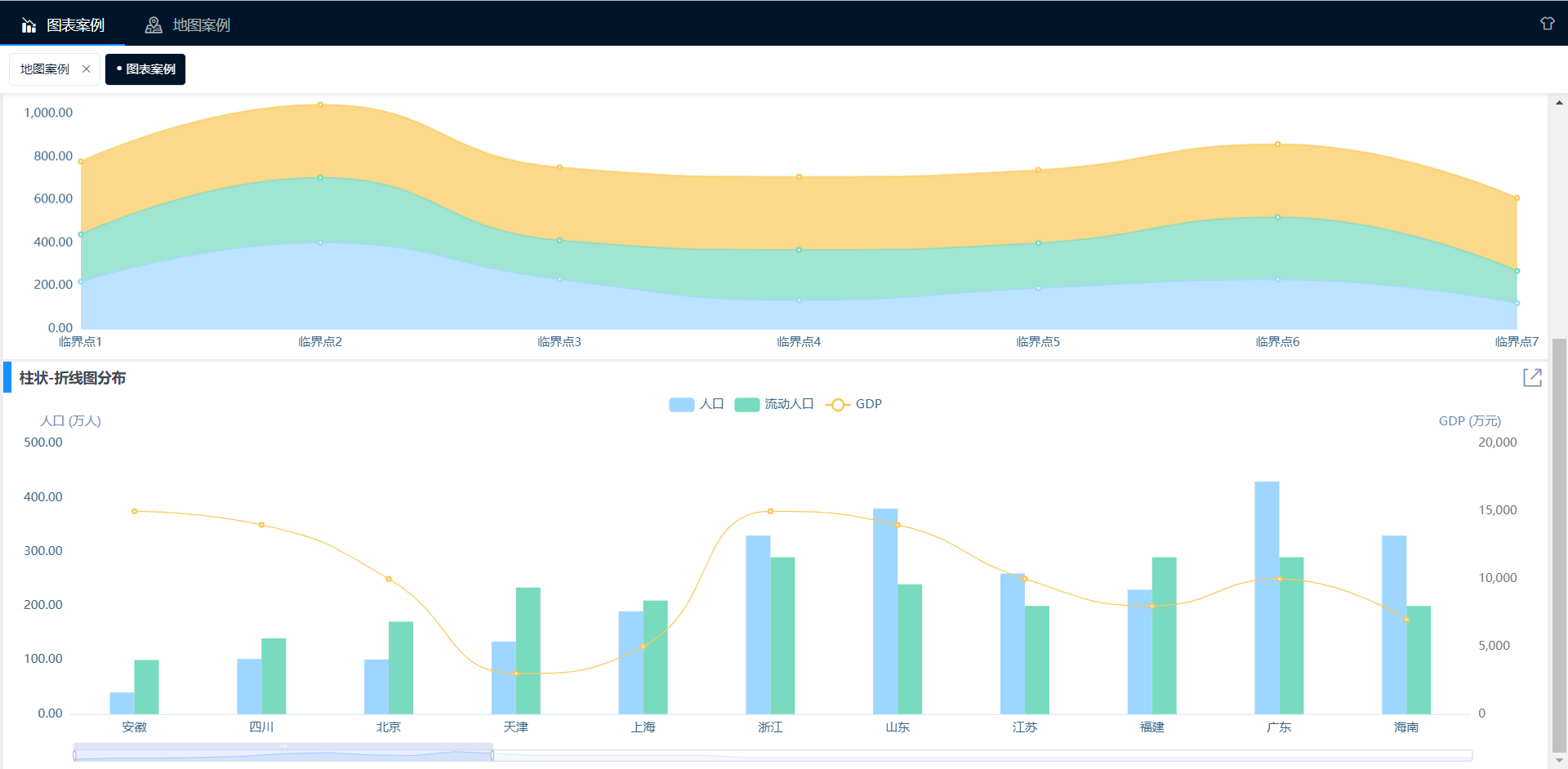Click the 上海 axis label

click(644, 727)
